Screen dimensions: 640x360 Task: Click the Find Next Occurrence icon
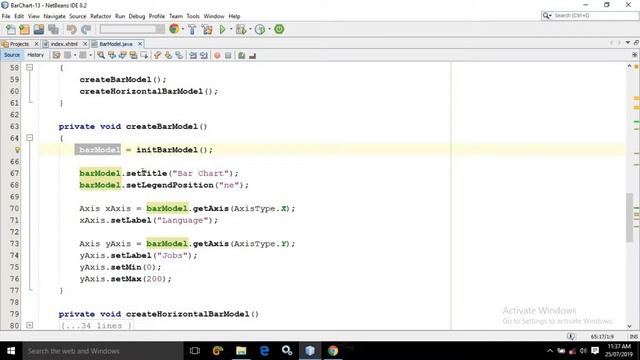(122, 55)
